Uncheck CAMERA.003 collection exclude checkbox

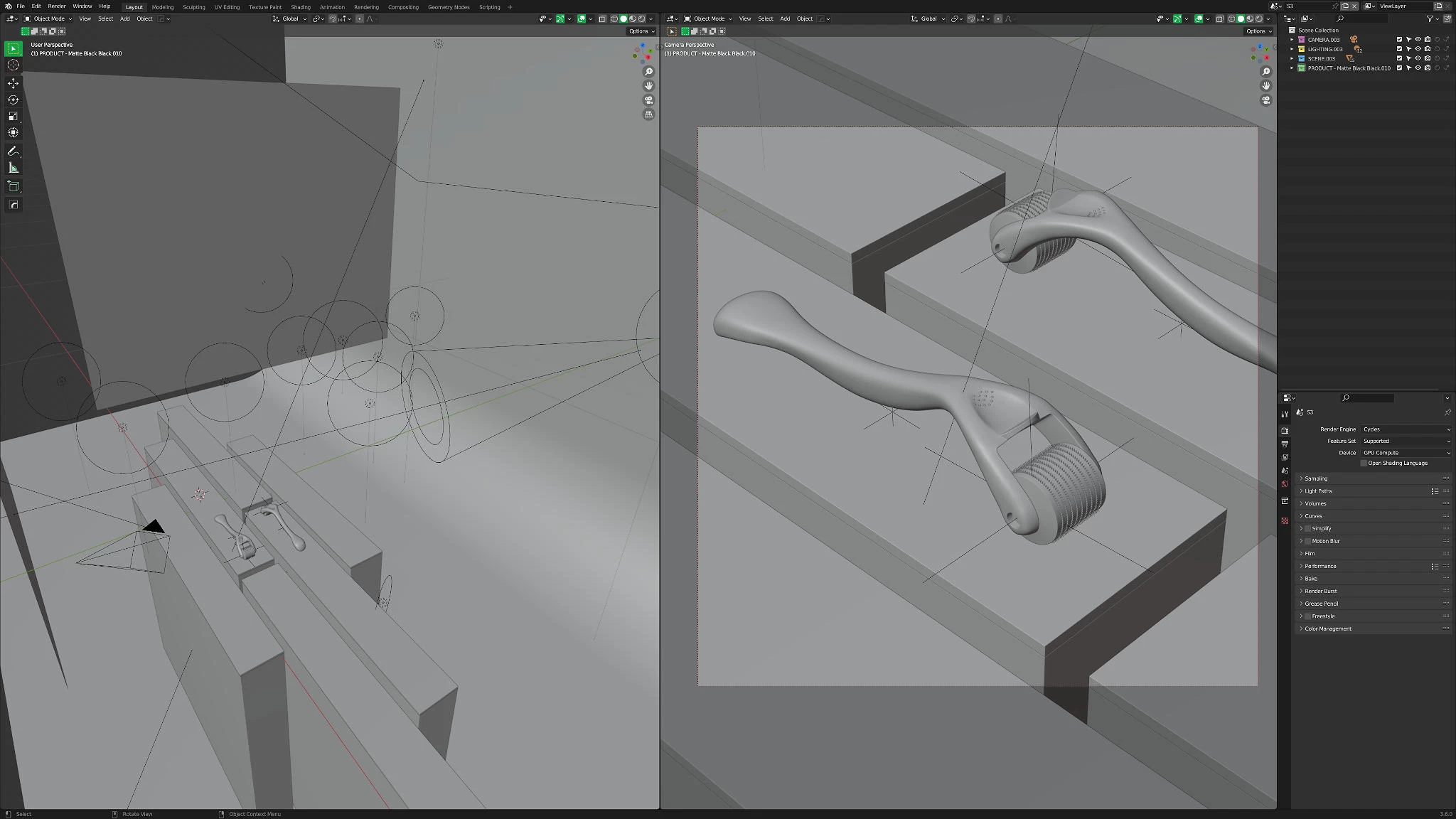pyautogui.click(x=1399, y=40)
